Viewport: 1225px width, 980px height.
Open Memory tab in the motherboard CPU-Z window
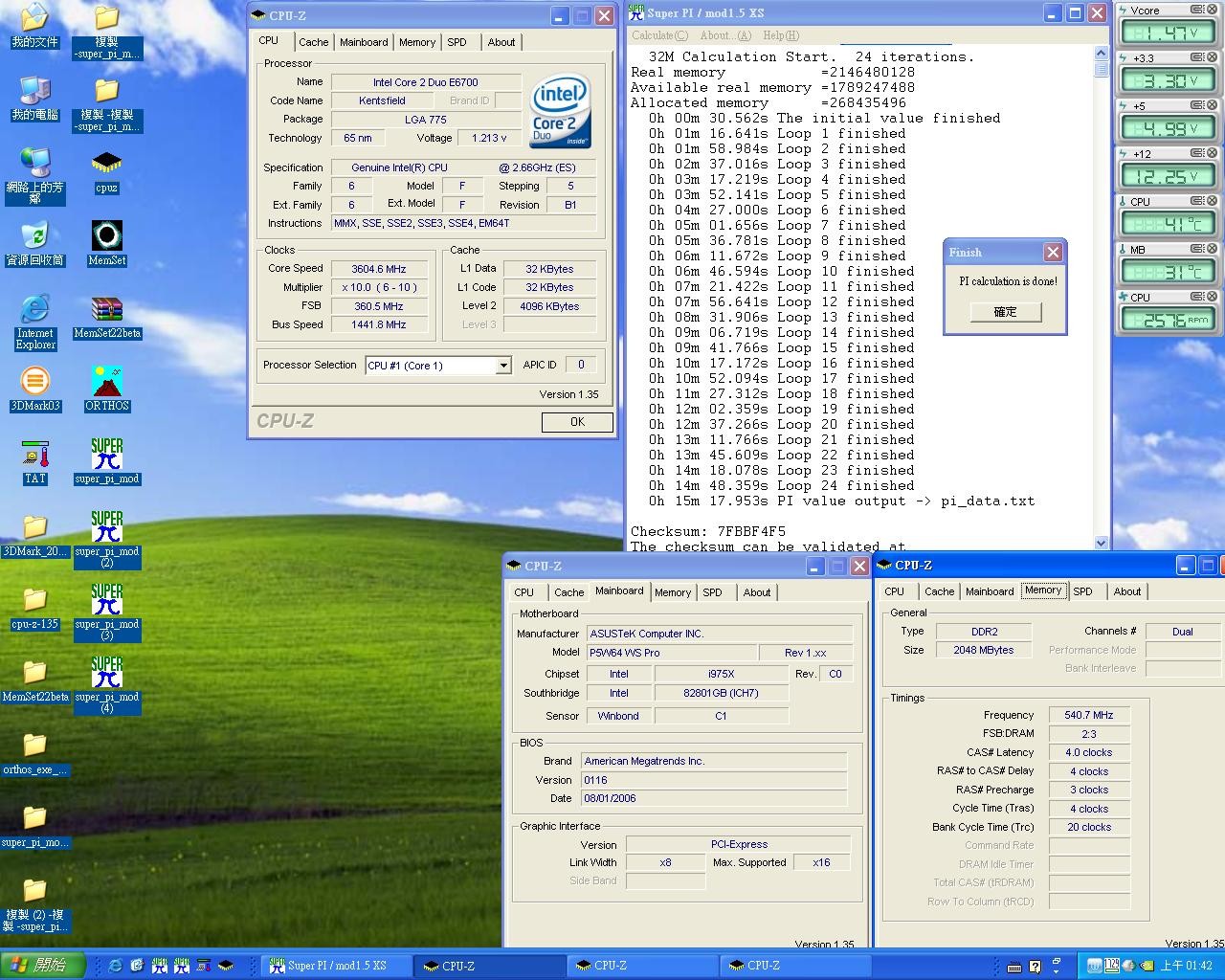pos(673,592)
